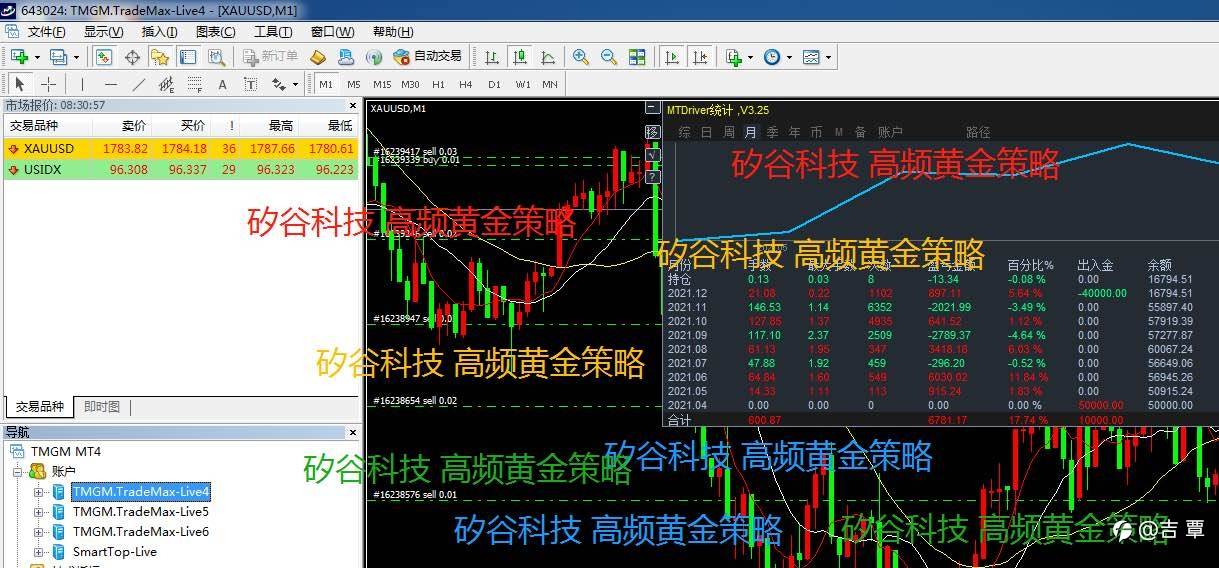Expand the new chart dropdown arrow

(36, 57)
